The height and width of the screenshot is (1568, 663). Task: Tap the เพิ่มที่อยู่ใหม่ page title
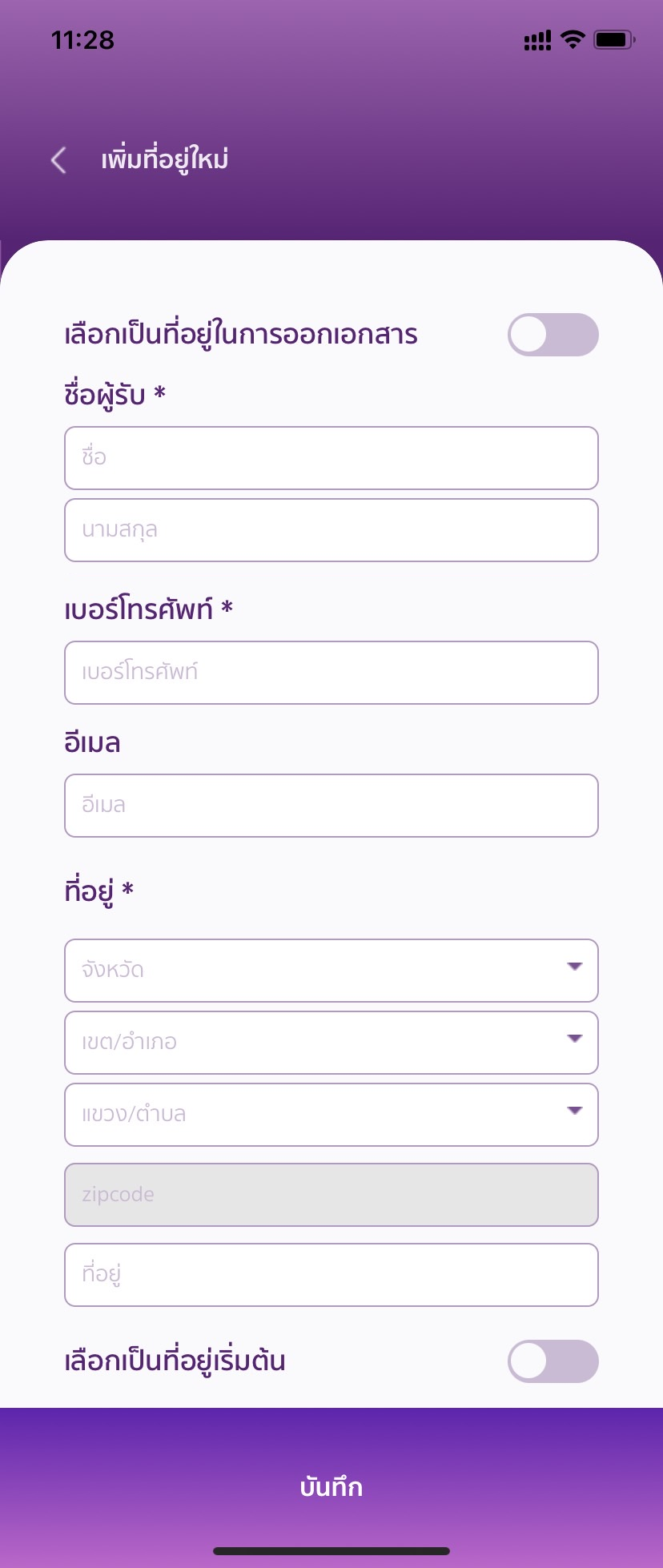pos(164,160)
